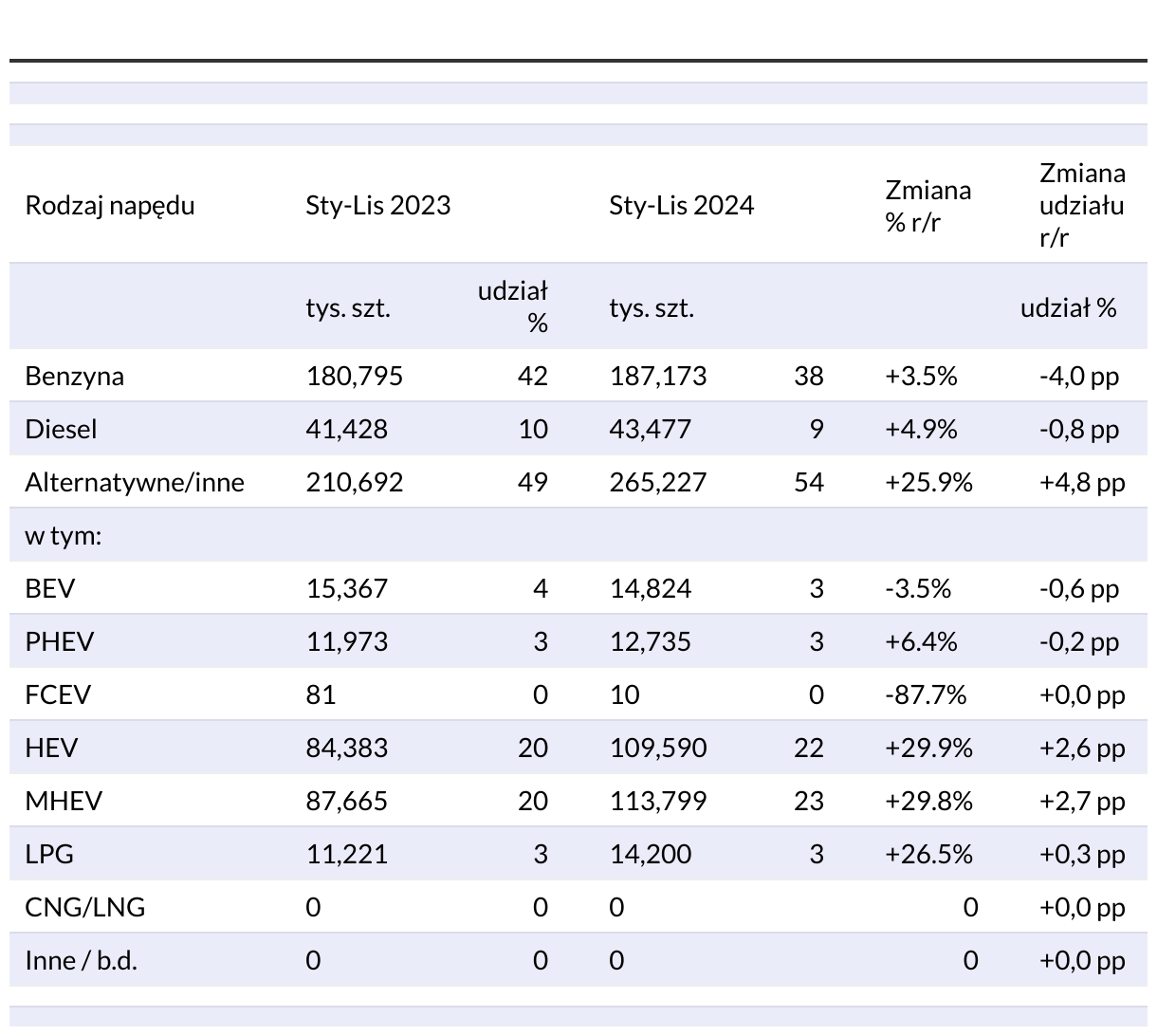Click the "Zmiana udziału r/r" header
This screenshot has height=1036, width=1157.
tap(1081, 206)
